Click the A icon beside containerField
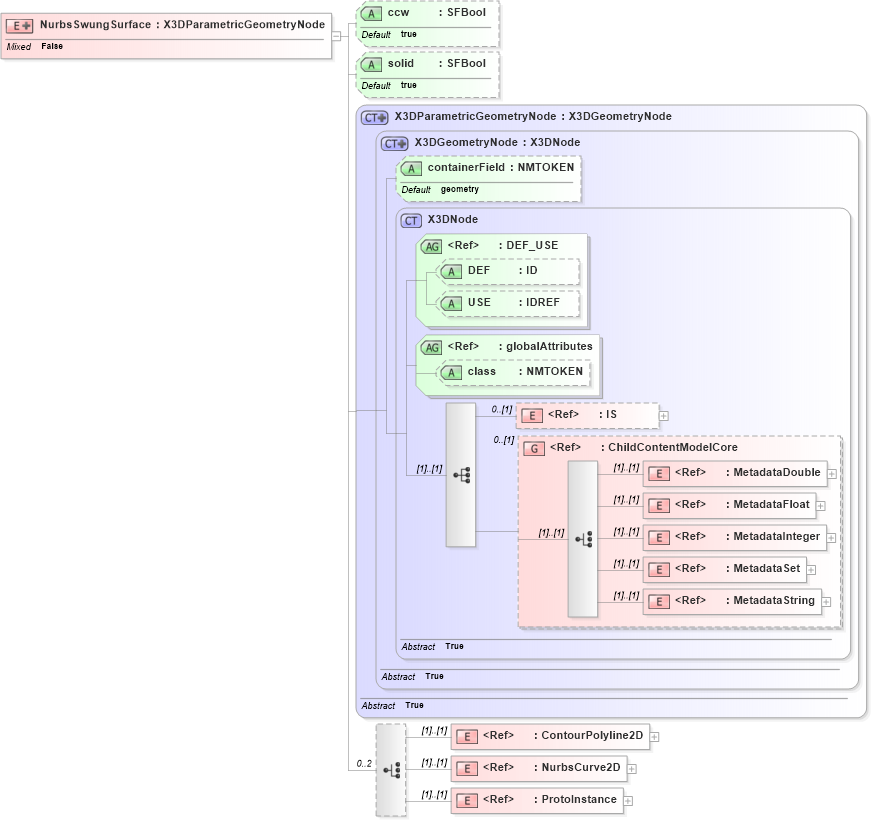Image resolution: width=871 pixels, height=820 pixels. (411, 168)
